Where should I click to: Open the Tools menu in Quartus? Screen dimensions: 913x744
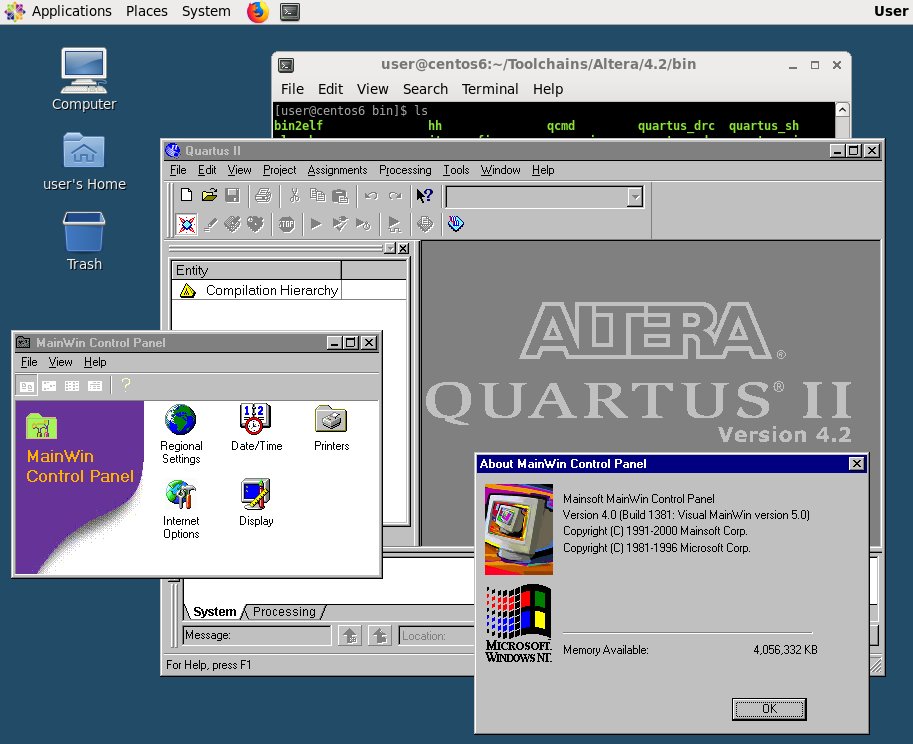456,170
